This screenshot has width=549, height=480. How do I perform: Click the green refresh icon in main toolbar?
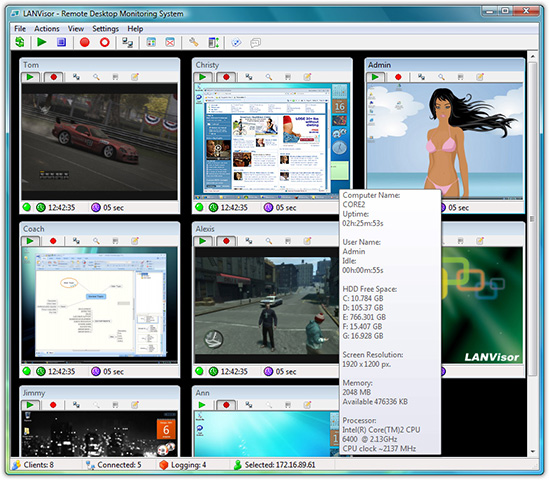(20, 42)
